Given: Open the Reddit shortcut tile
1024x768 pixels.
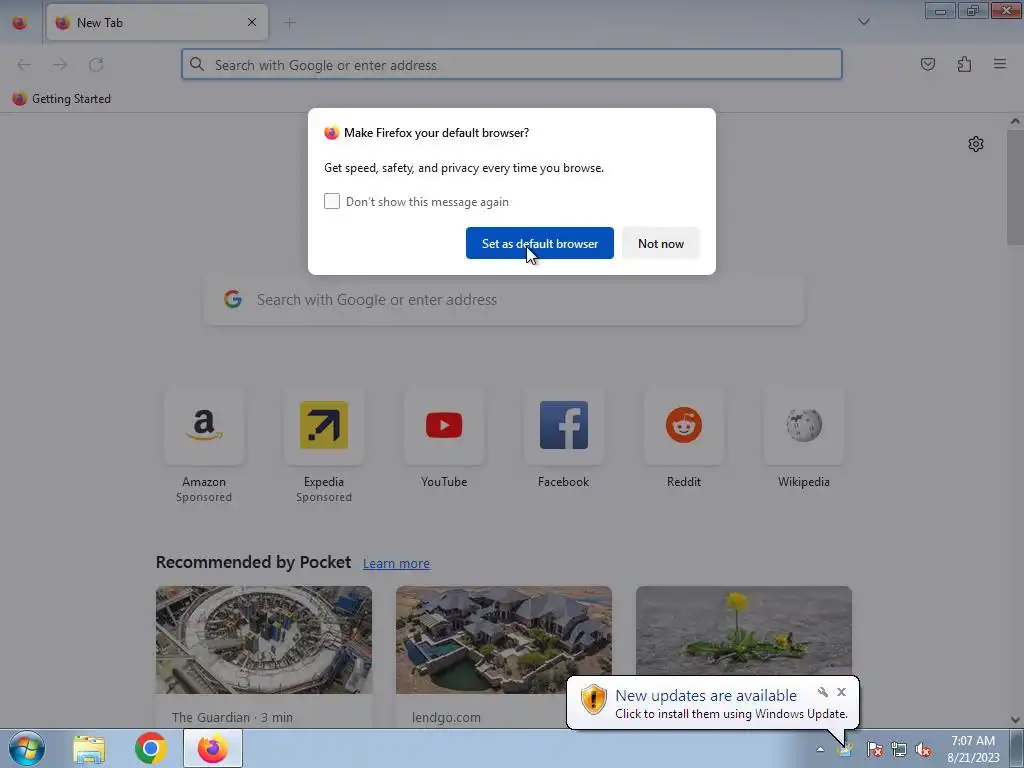Looking at the screenshot, I should click(684, 426).
